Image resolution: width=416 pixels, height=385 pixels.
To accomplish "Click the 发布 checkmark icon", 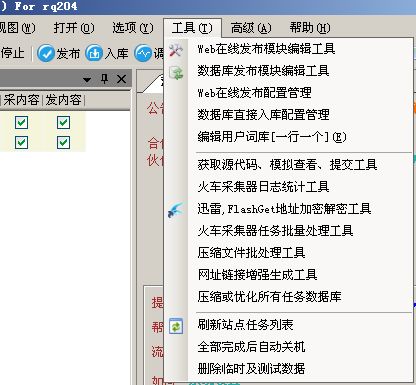I will [46, 53].
